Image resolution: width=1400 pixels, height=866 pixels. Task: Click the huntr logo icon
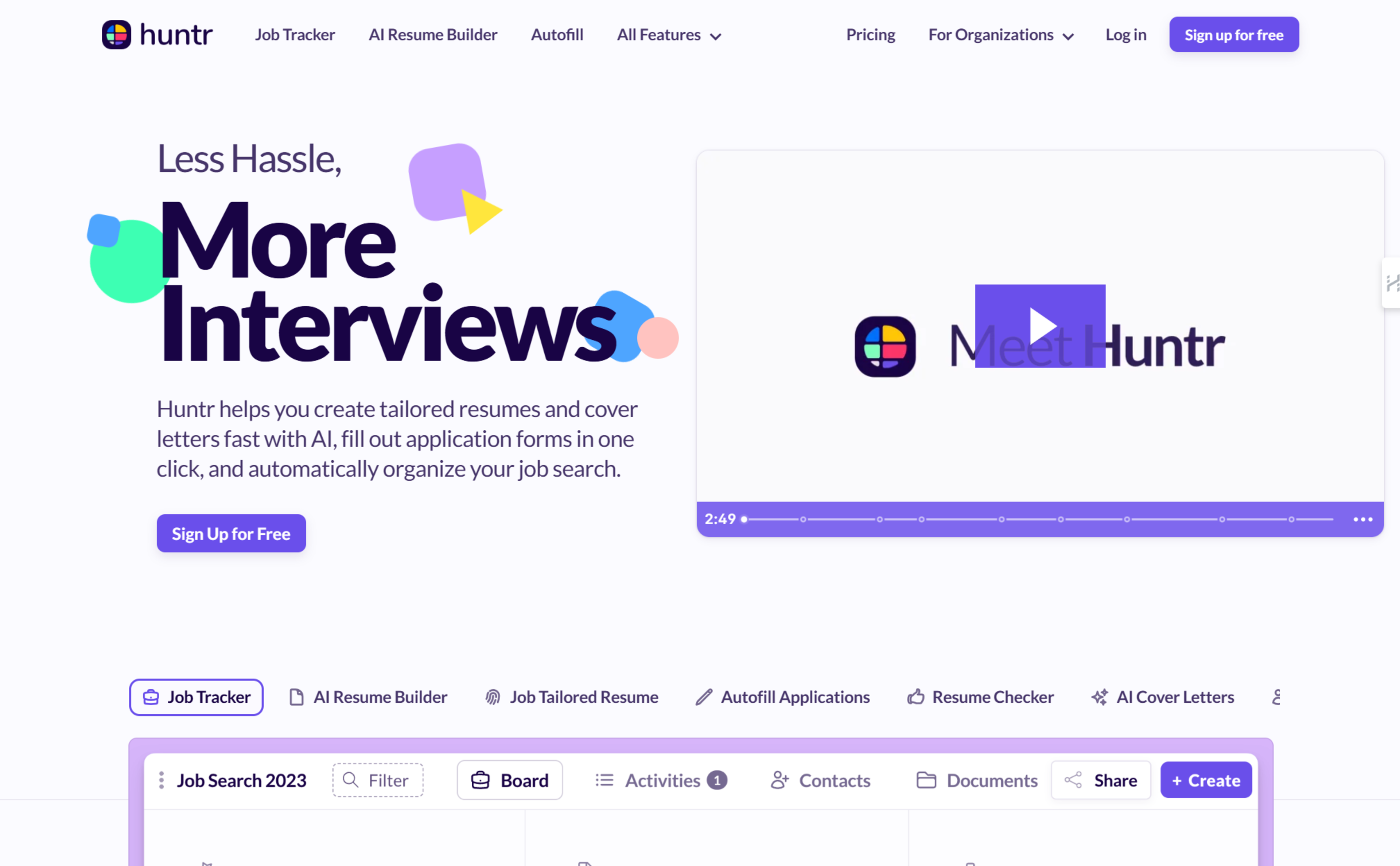[116, 34]
